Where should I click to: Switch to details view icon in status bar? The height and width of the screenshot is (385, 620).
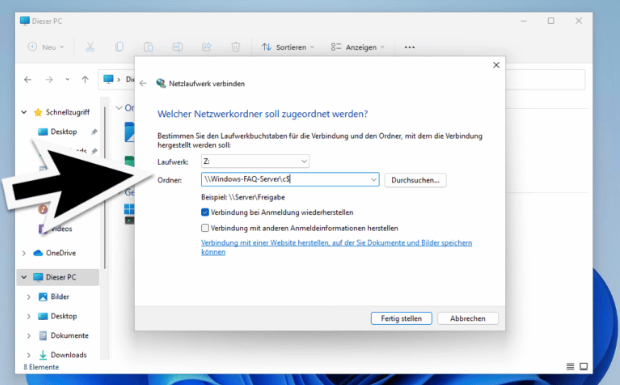[570, 366]
